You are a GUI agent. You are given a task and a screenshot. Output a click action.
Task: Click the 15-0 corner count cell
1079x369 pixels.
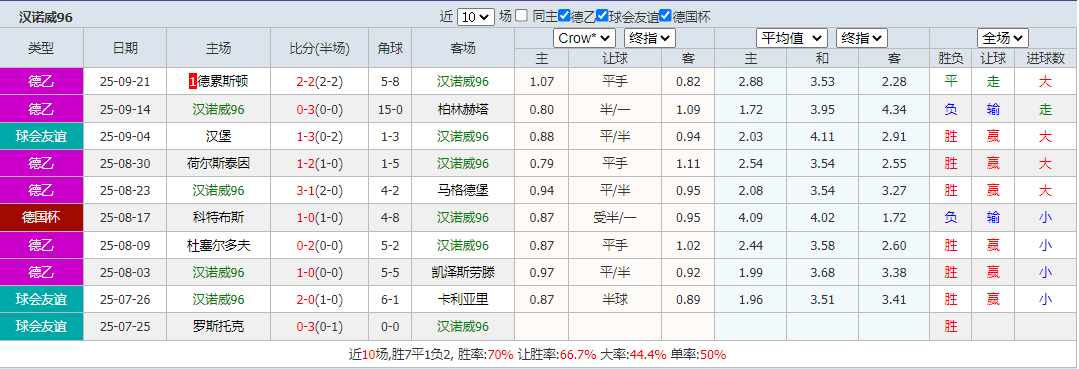pos(389,109)
